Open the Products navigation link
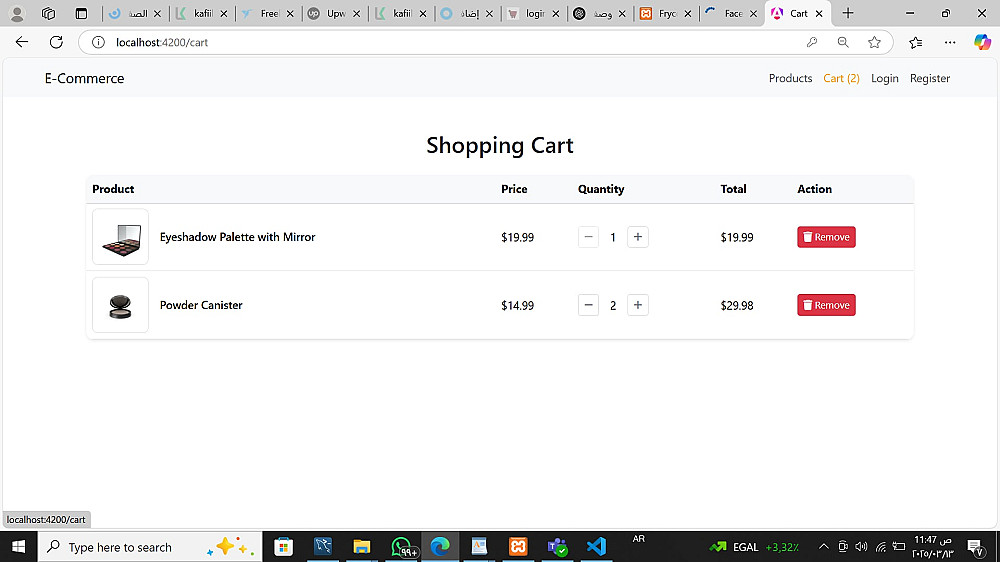1000x562 pixels. pos(790,78)
